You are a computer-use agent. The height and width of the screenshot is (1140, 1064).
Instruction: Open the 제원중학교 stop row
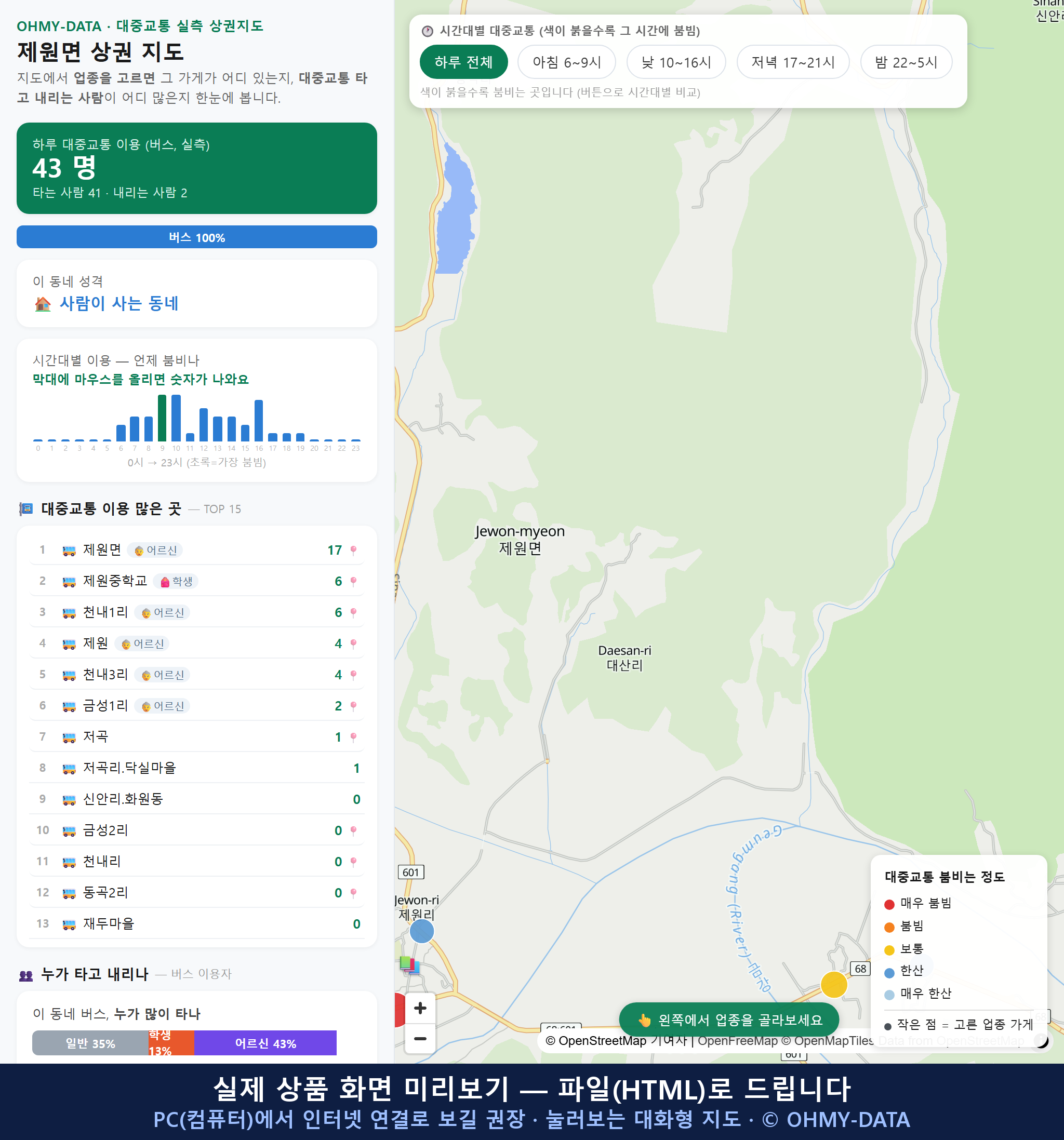tap(197, 581)
